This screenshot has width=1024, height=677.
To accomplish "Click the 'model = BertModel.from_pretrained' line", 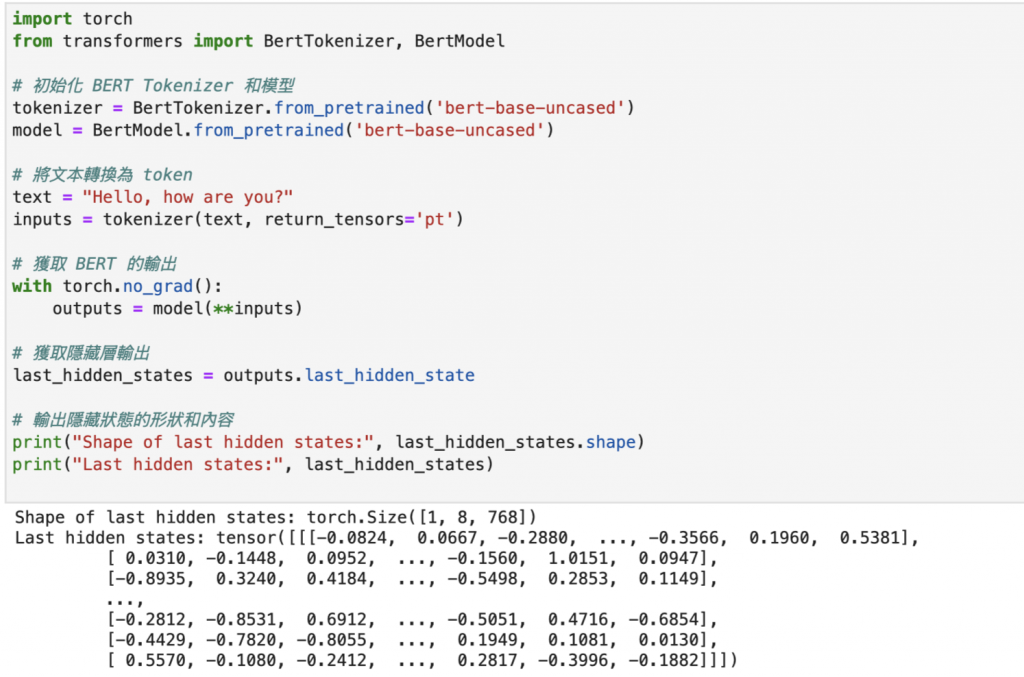I will [x=283, y=130].
